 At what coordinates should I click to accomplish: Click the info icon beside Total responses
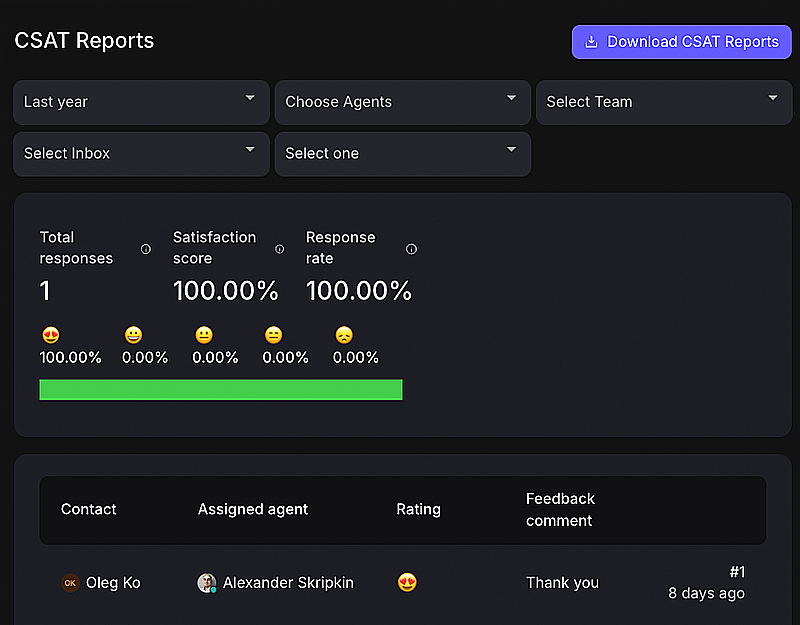(146, 249)
